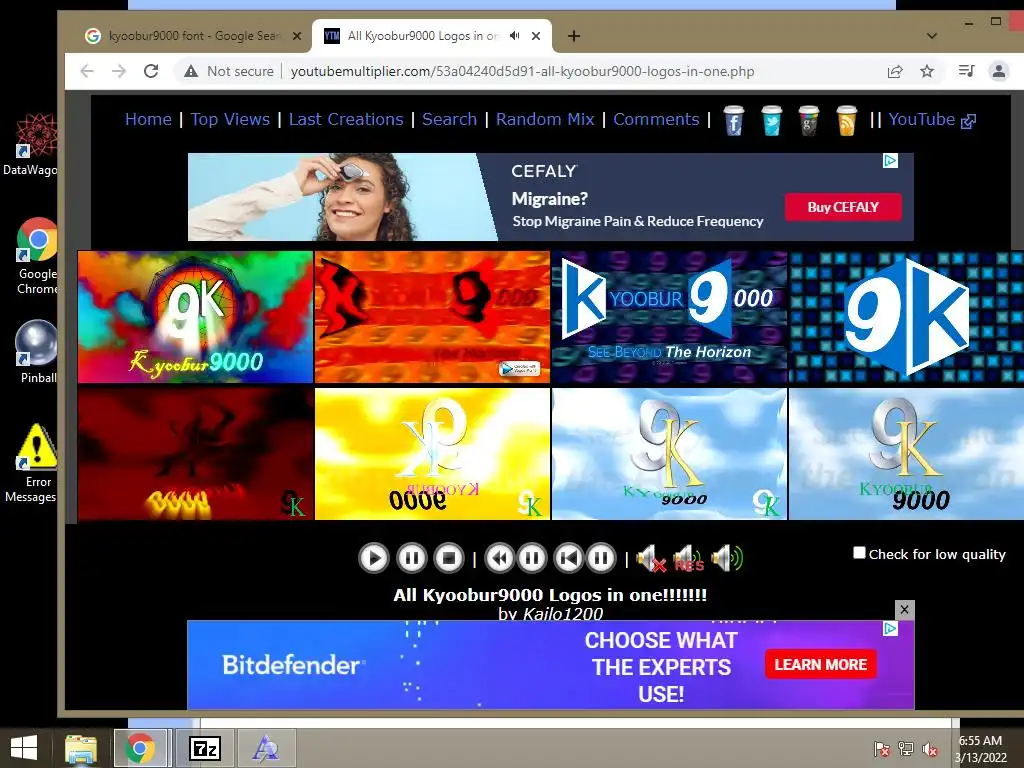Click the last pause button, before the speaker icons
This screenshot has height=768, width=1024.
click(x=601, y=558)
